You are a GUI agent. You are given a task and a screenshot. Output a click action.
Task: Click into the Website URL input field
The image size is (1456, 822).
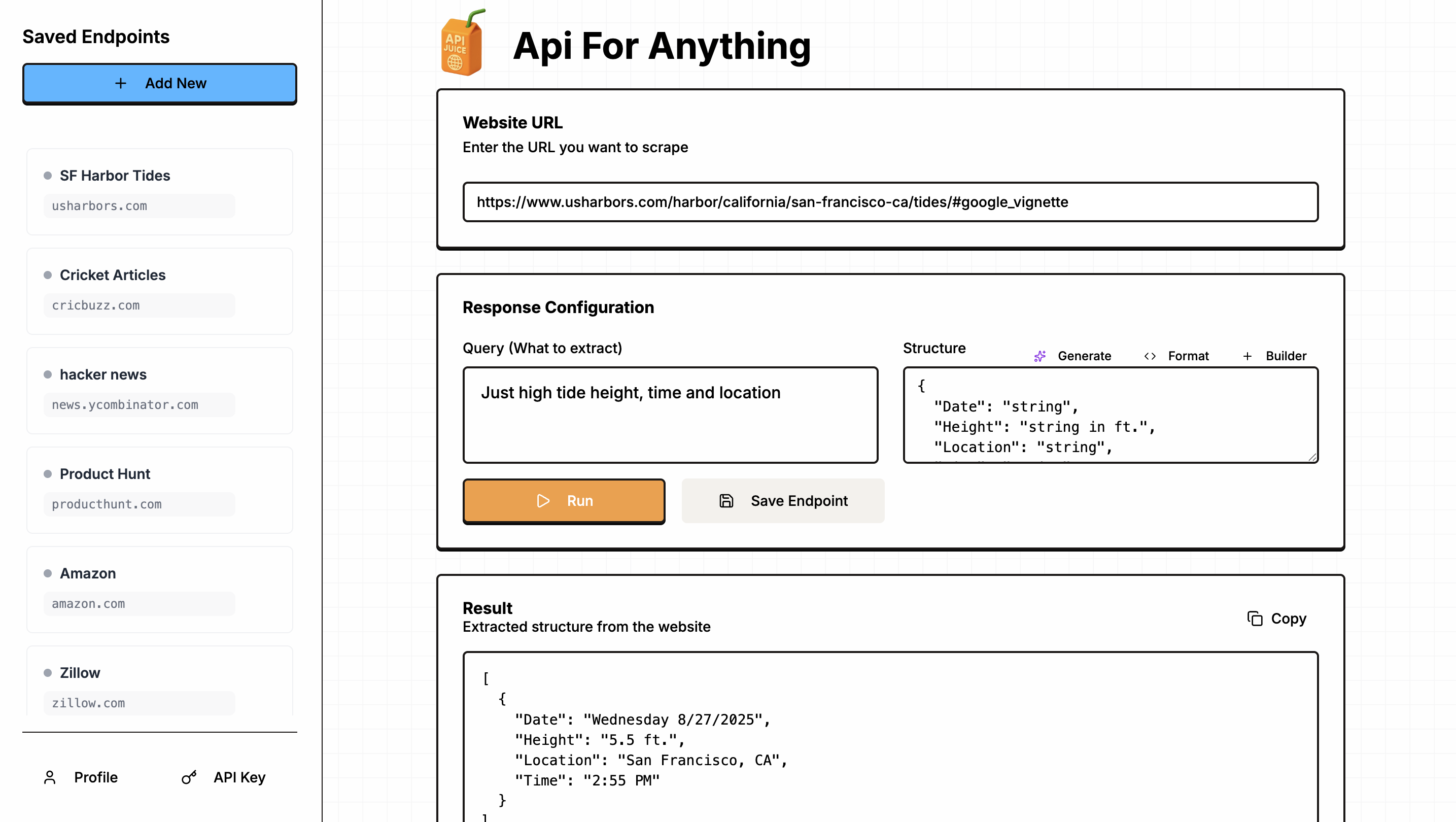tap(890, 202)
